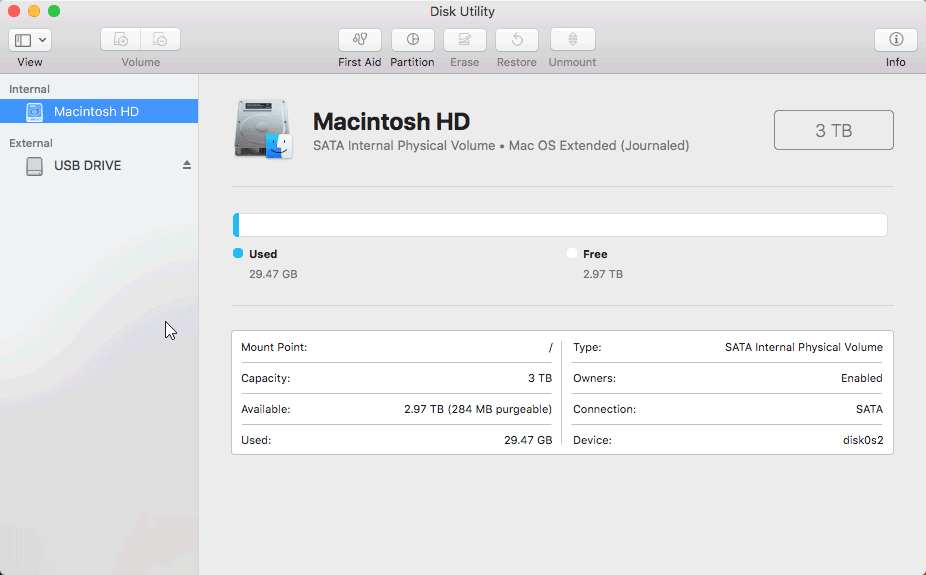Screen dimensions: 926x575
Task: Click the large Macintosh HD drive image
Action: pyautogui.click(x=263, y=129)
